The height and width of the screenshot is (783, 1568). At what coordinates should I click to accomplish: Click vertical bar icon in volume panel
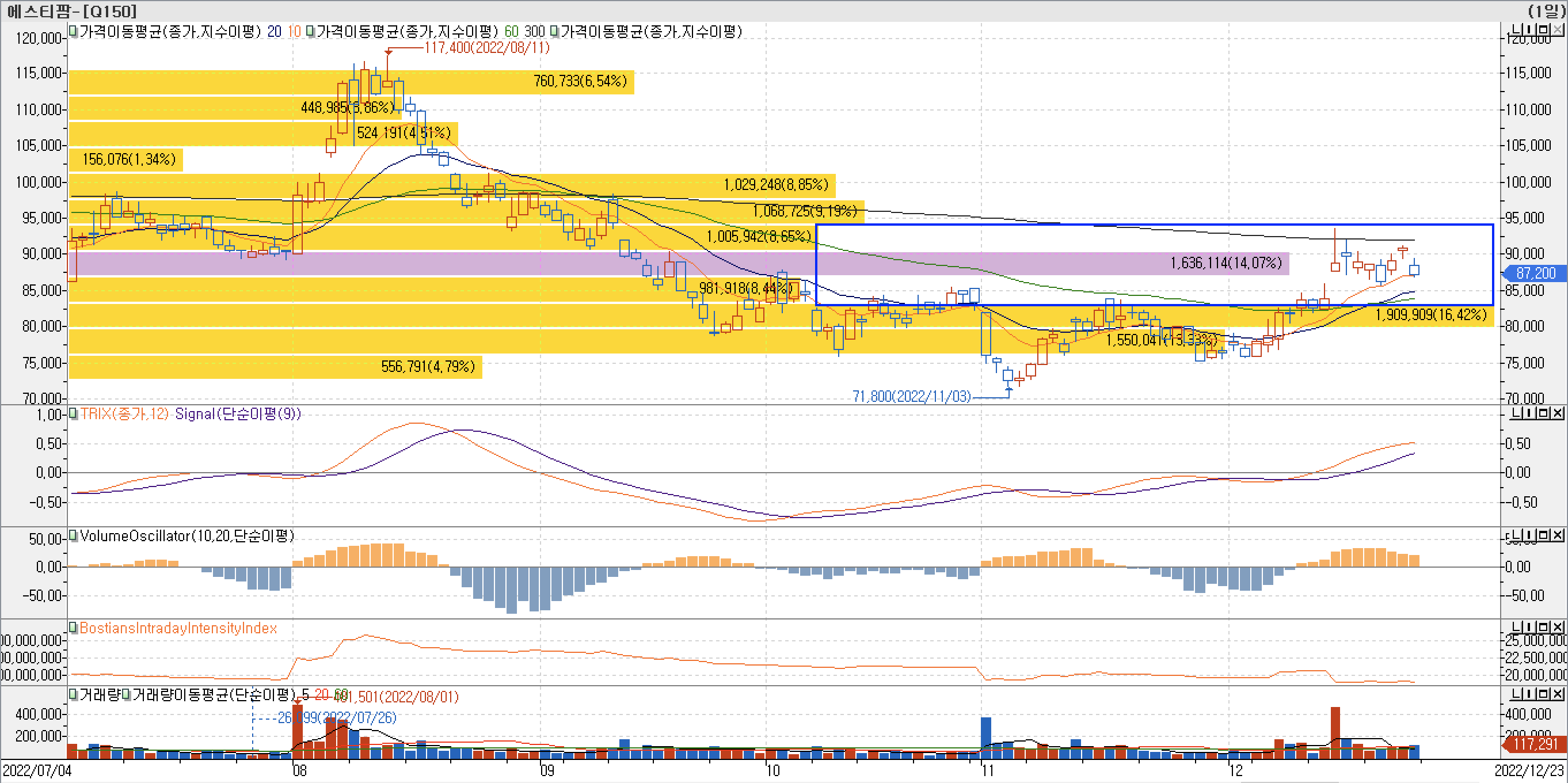click(1530, 694)
